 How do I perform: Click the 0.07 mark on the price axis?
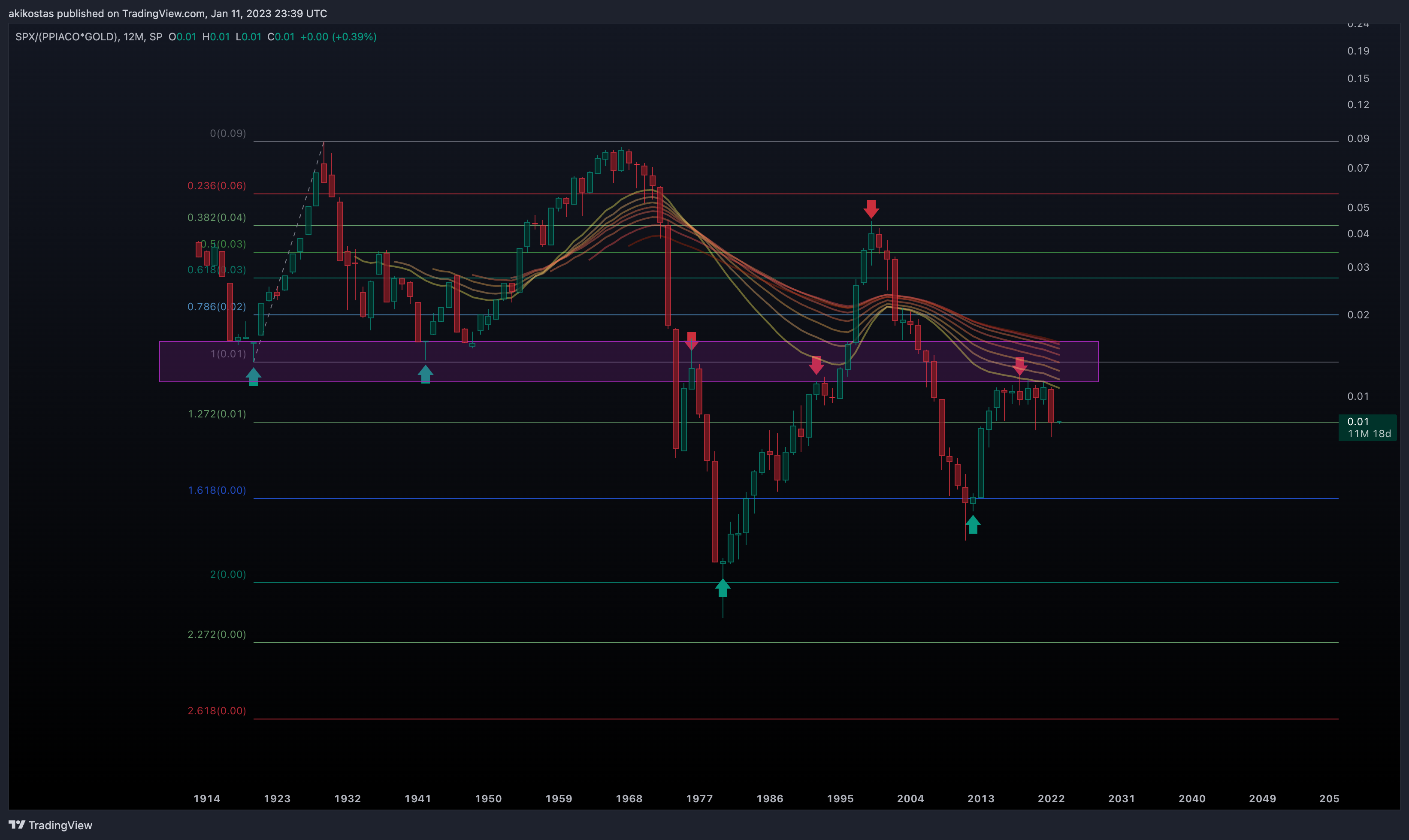point(1358,168)
